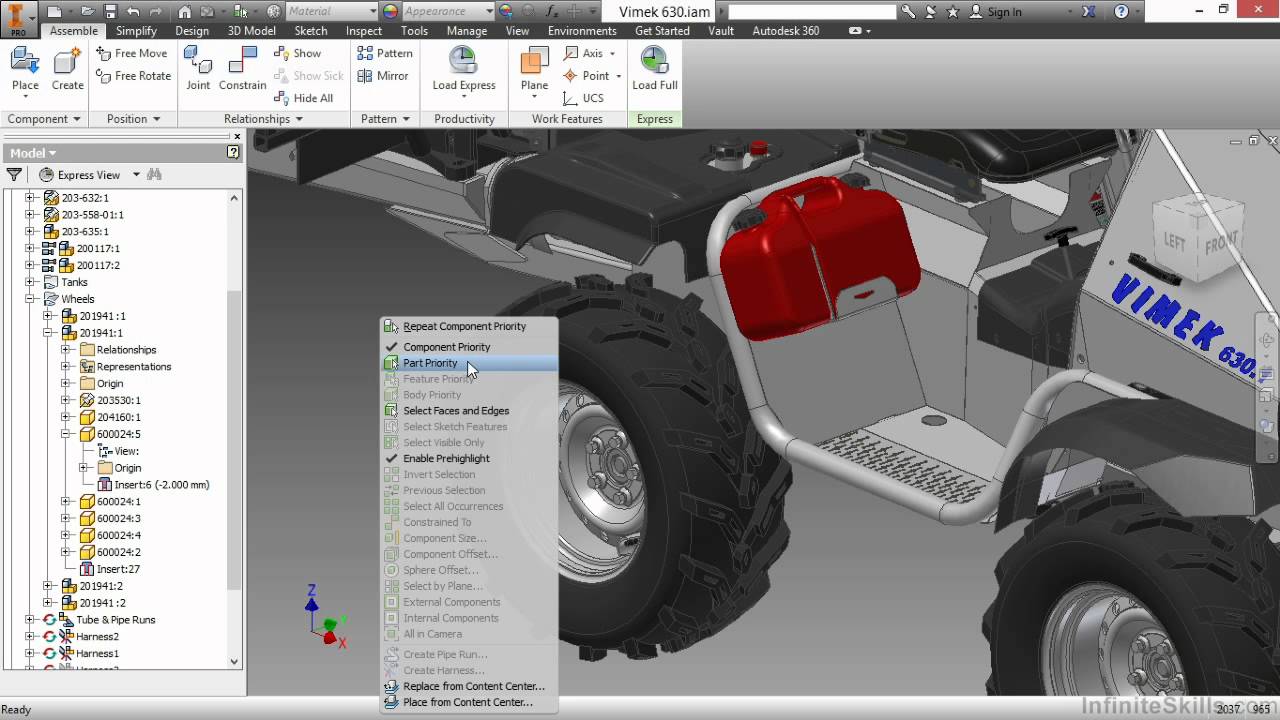Click the Autodesk Exchange X icon
Image resolution: width=1280 pixels, height=720 pixels.
(1090, 12)
